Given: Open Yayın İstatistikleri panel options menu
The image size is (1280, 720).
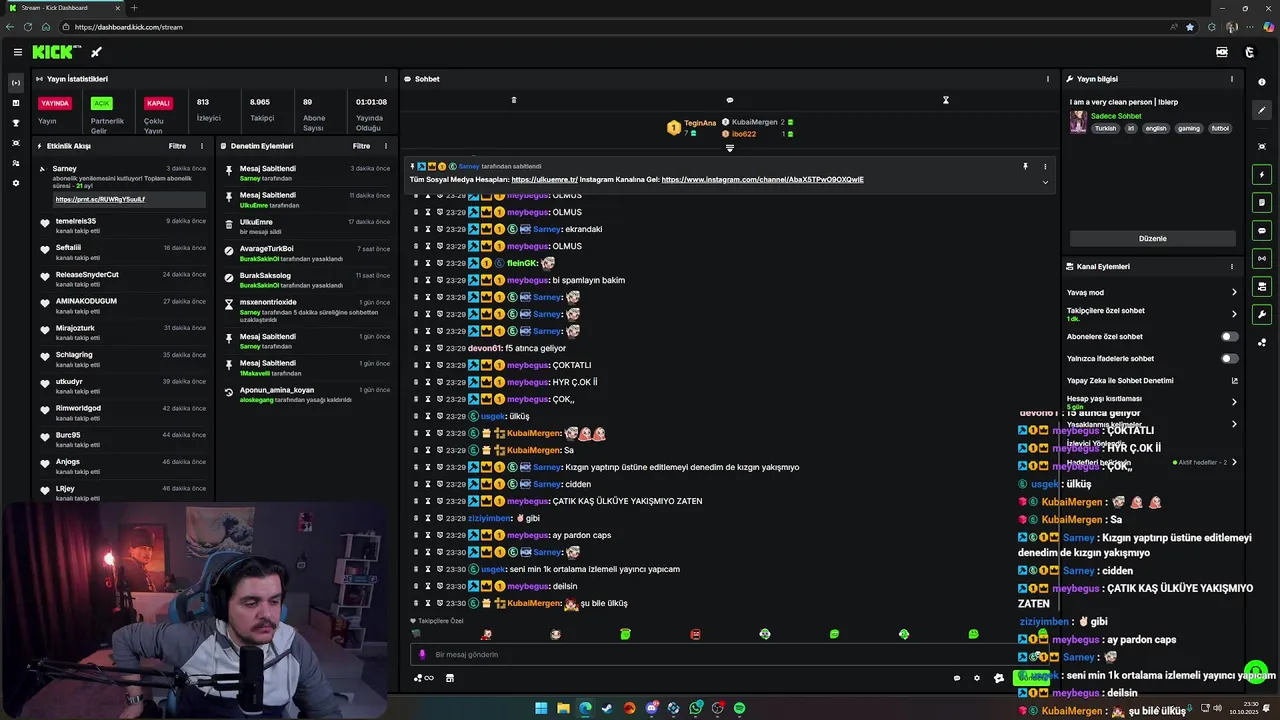Looking at the screenshot, I should point(385,79).
